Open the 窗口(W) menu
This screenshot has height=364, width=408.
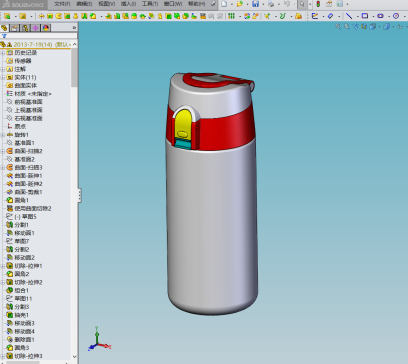click(x=173, y=4)
